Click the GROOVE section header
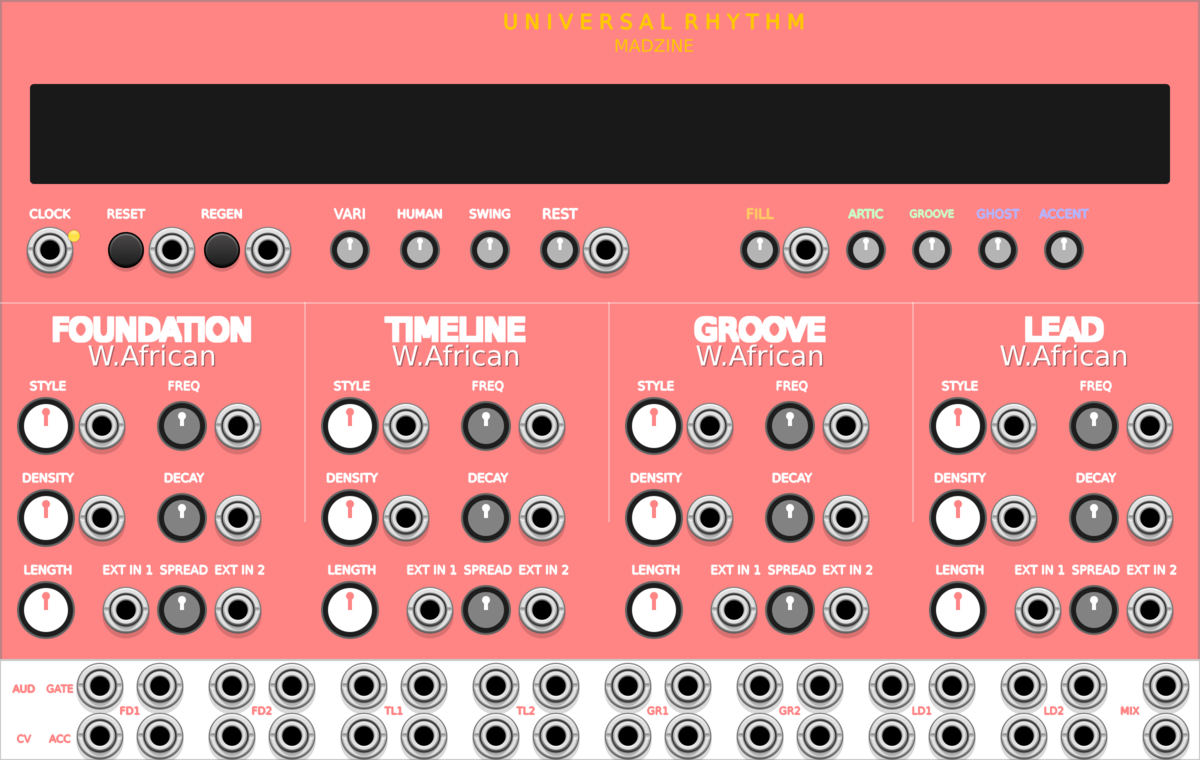 tap(761, 329)
